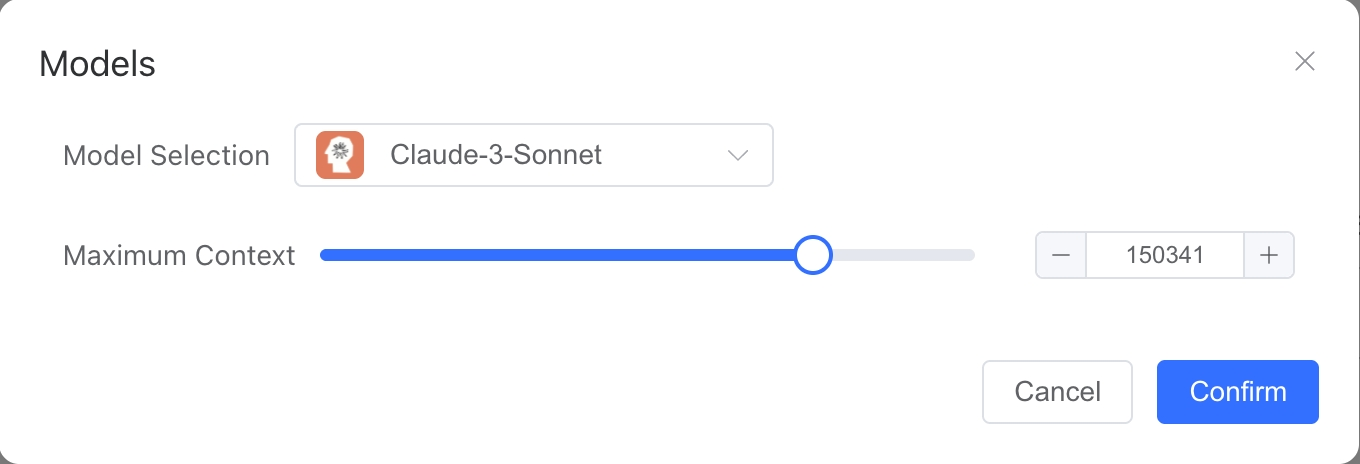This screenshot has height=464, width=1360.
Task: Cancel the model changes
Action: (1058, 391)
